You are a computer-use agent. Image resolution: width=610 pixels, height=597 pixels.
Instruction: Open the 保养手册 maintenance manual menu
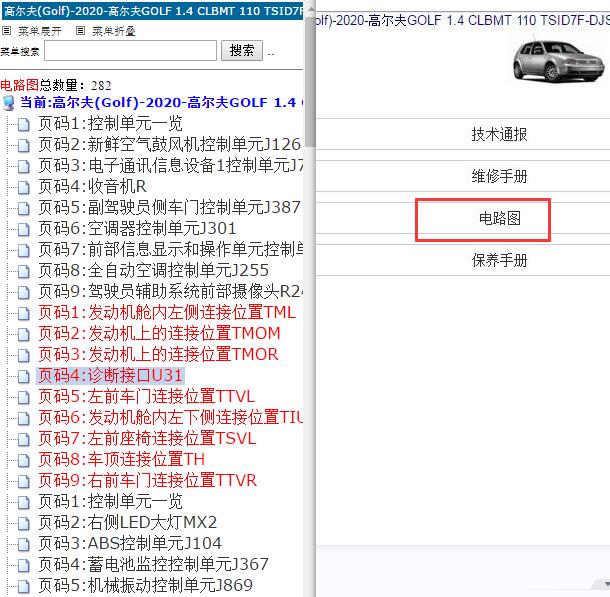click(499, 260)
